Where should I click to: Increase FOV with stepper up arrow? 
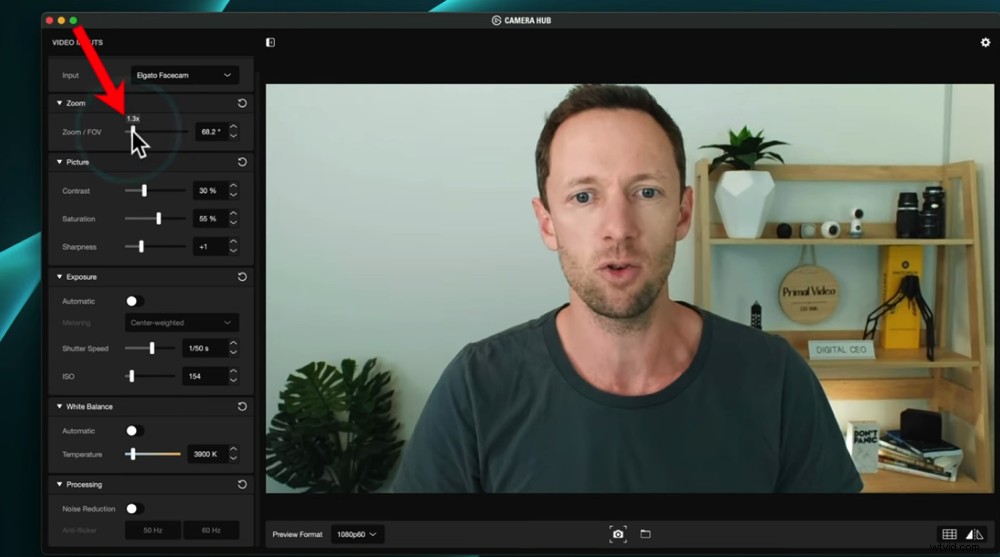click(233, 127)
